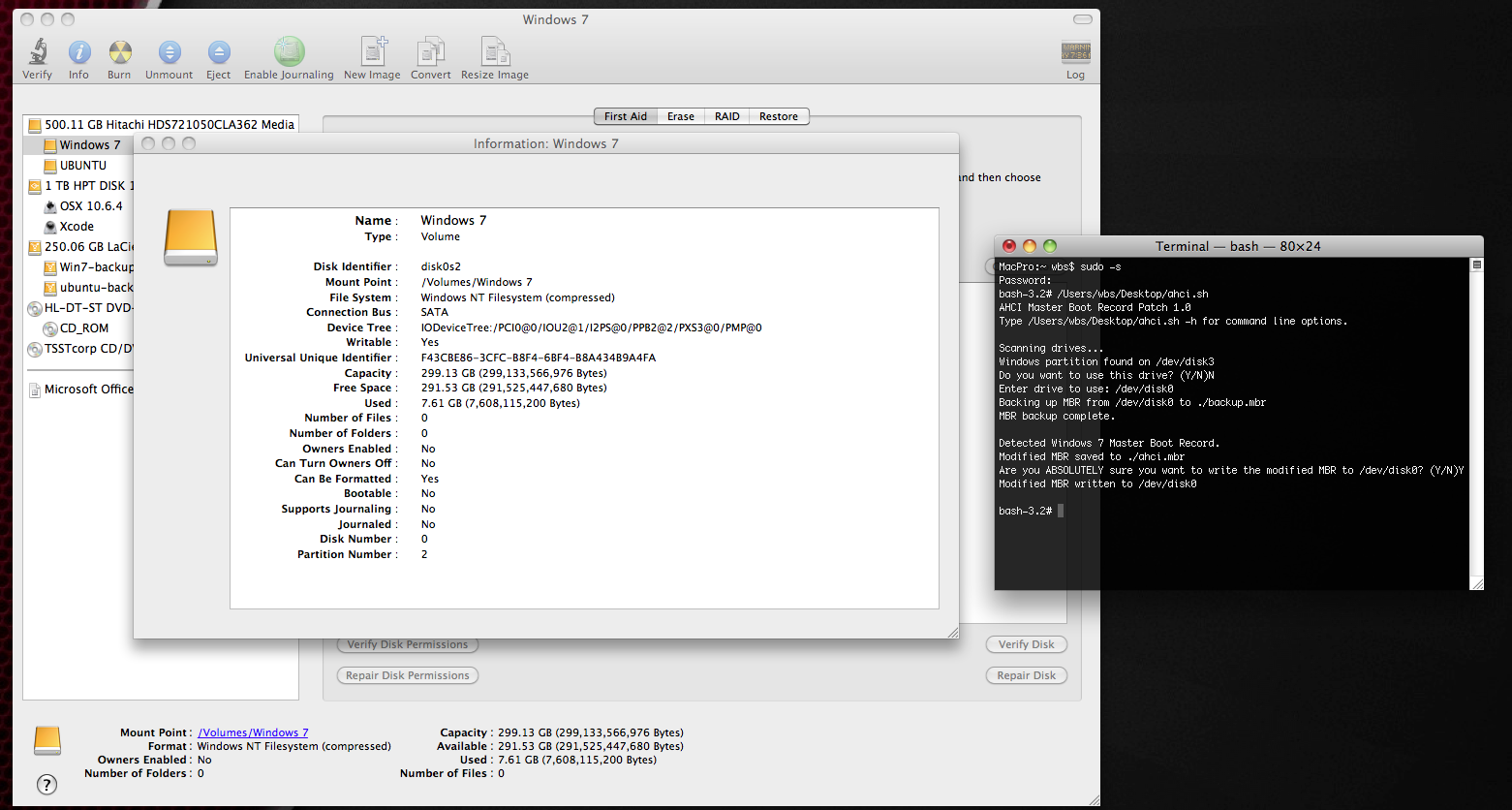The image size is (1512, 810).
Task: Click the Verify Disk Permissions button
Action: (x=408, y=644)
